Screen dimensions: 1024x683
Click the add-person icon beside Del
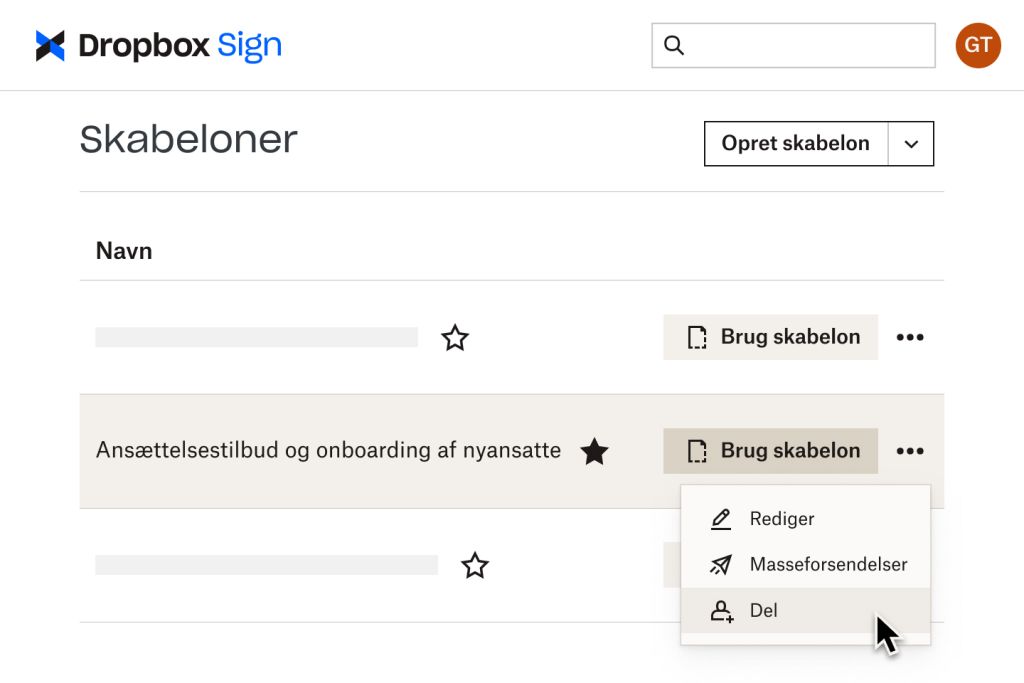point(720,610)
